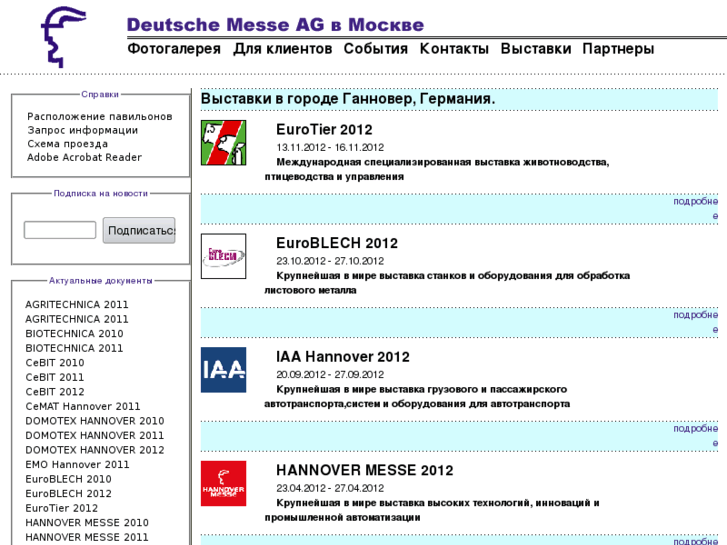Open Расположение павильонов link
The image size is (727, 545).
pyautogui.click(x=100, y=116)
